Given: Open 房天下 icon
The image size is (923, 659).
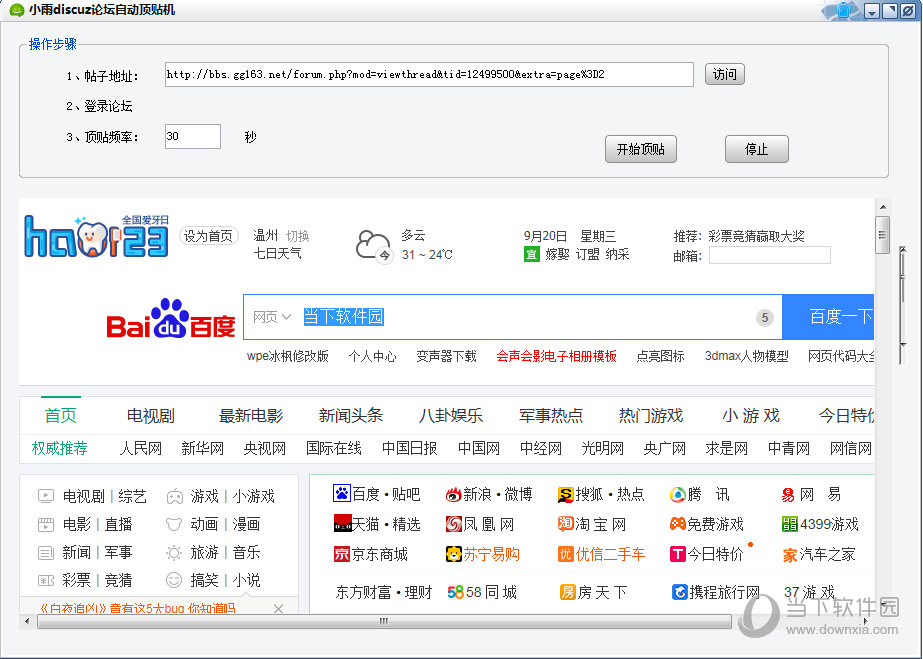Looking at the screenshot, I should [x=567, y=592].
